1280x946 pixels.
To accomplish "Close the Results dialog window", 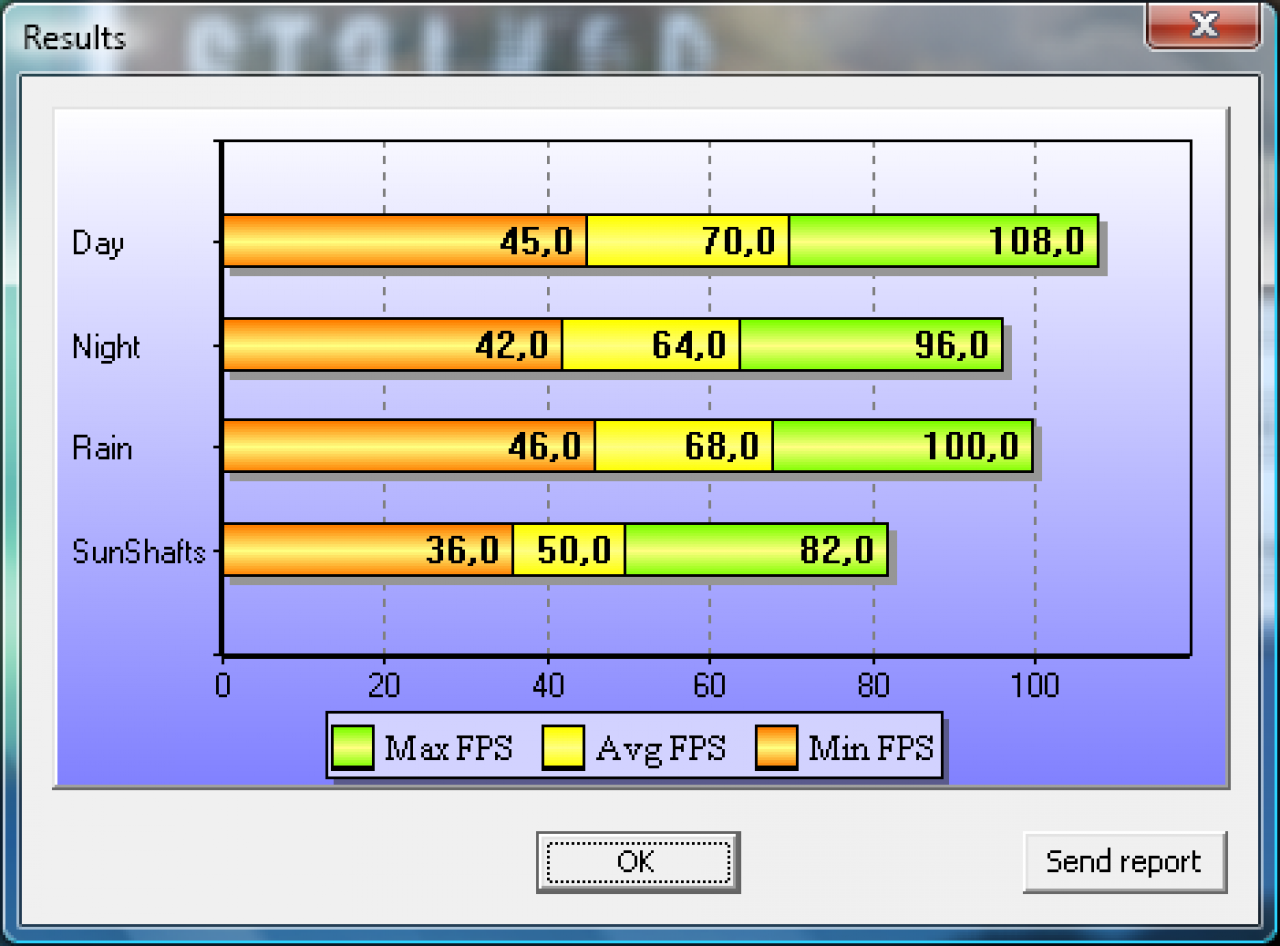I will coord(1204,25).
